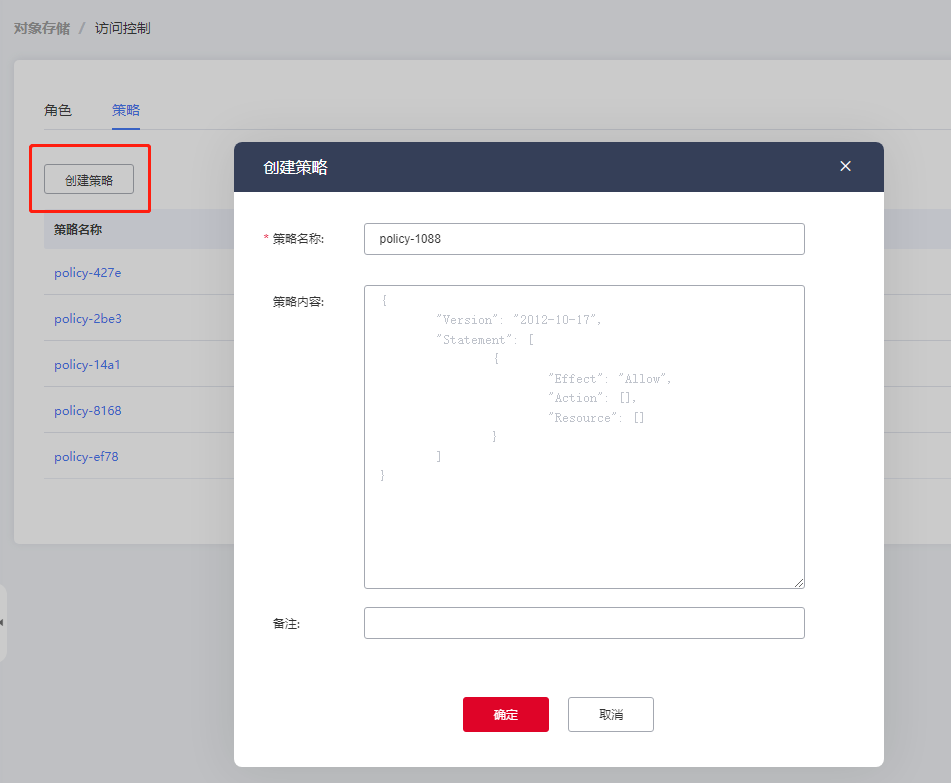Focus the empty 备注 input field
Viewport: 951px width, 783px height.
tap(584, 623)
